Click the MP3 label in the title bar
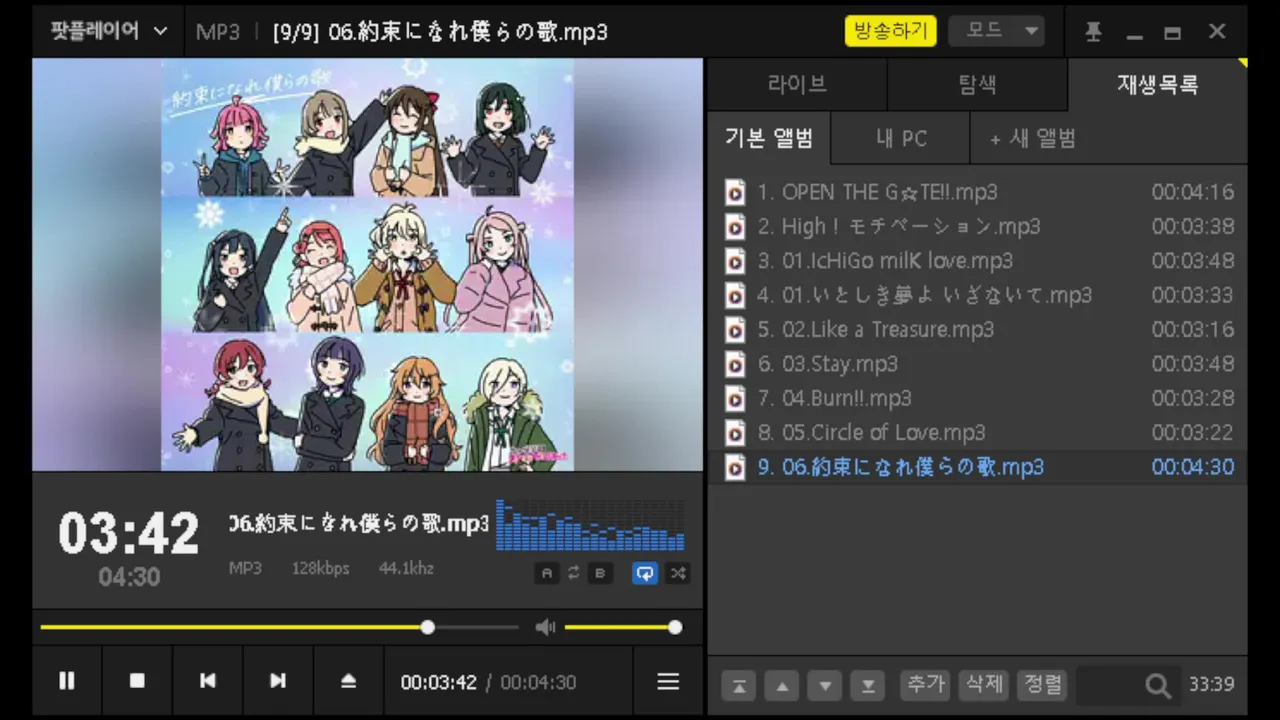1280x720 pixels. (218, 32)
